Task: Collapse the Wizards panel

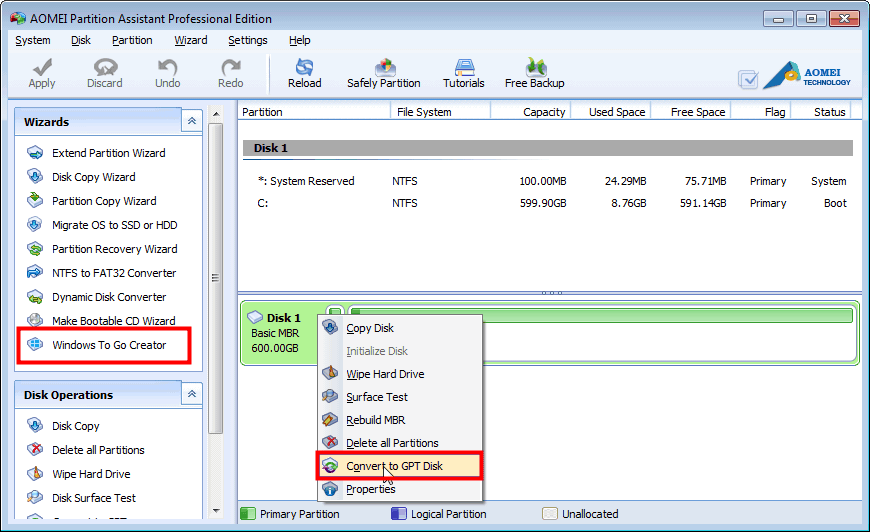Action: pyautogui.click(x=191, y=121)
